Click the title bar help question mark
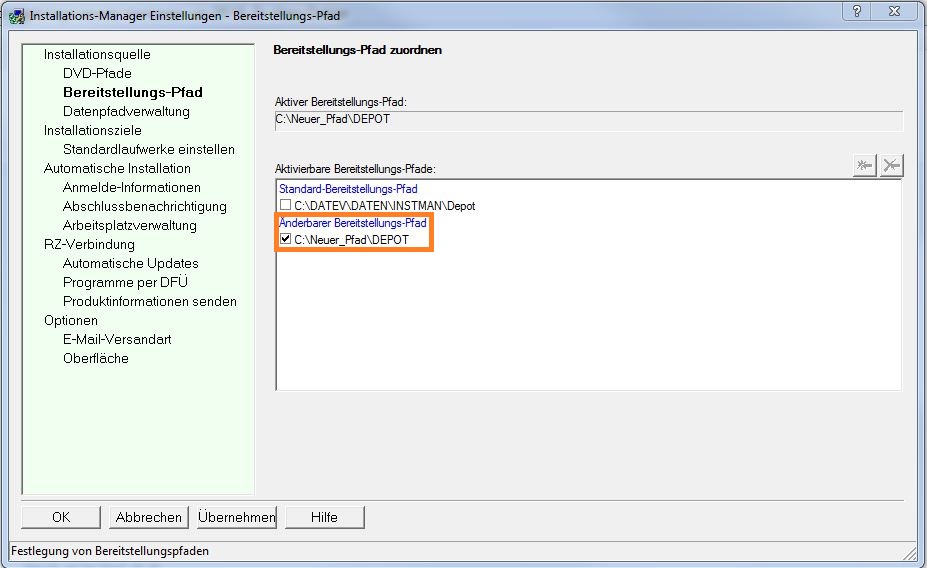 (x=857, y=11)
